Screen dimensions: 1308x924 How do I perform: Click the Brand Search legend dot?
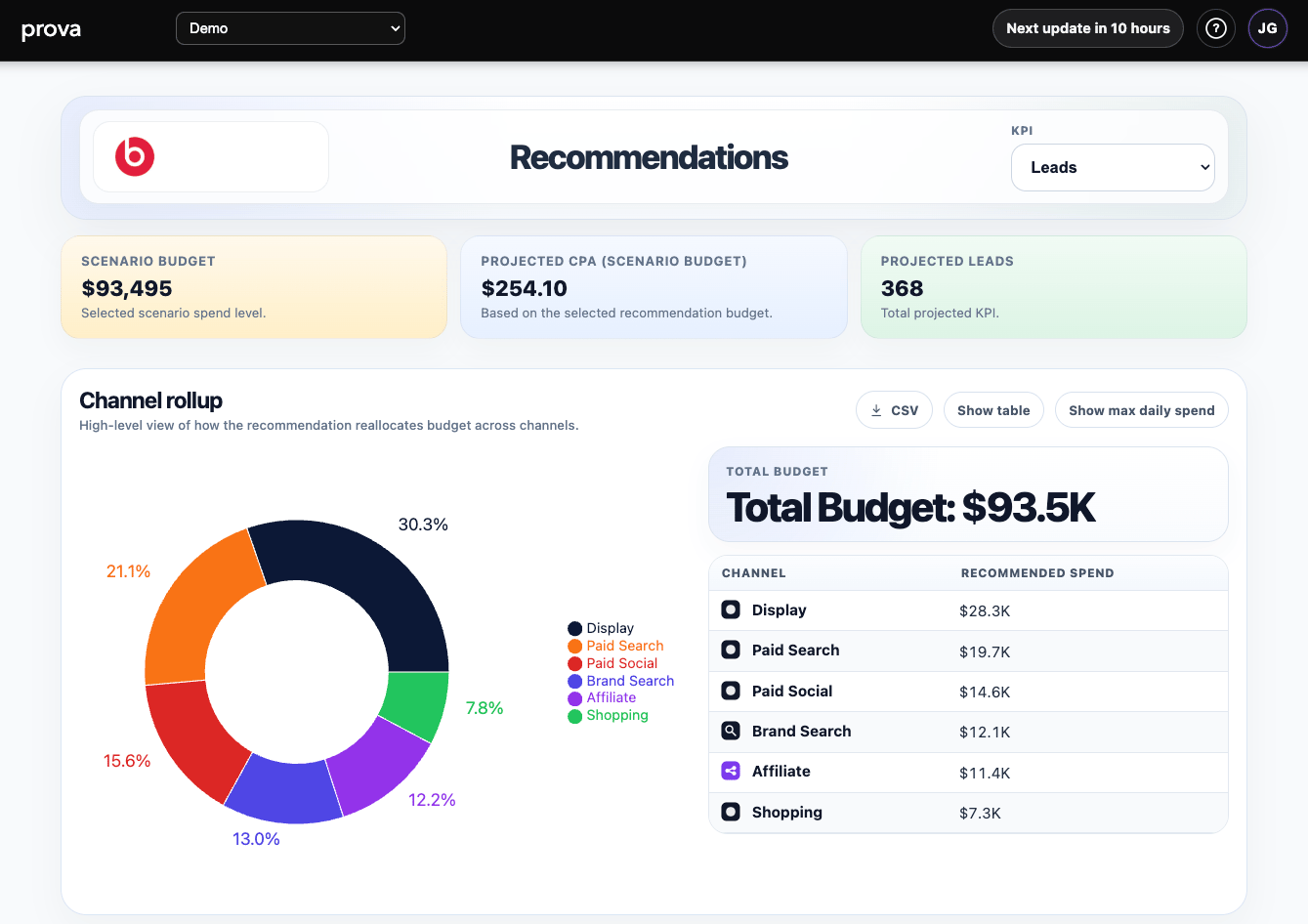click(x=574, y=681)
